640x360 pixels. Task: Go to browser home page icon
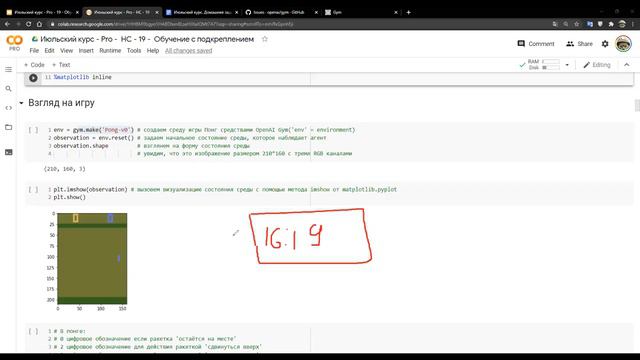[x=39, y=24]
